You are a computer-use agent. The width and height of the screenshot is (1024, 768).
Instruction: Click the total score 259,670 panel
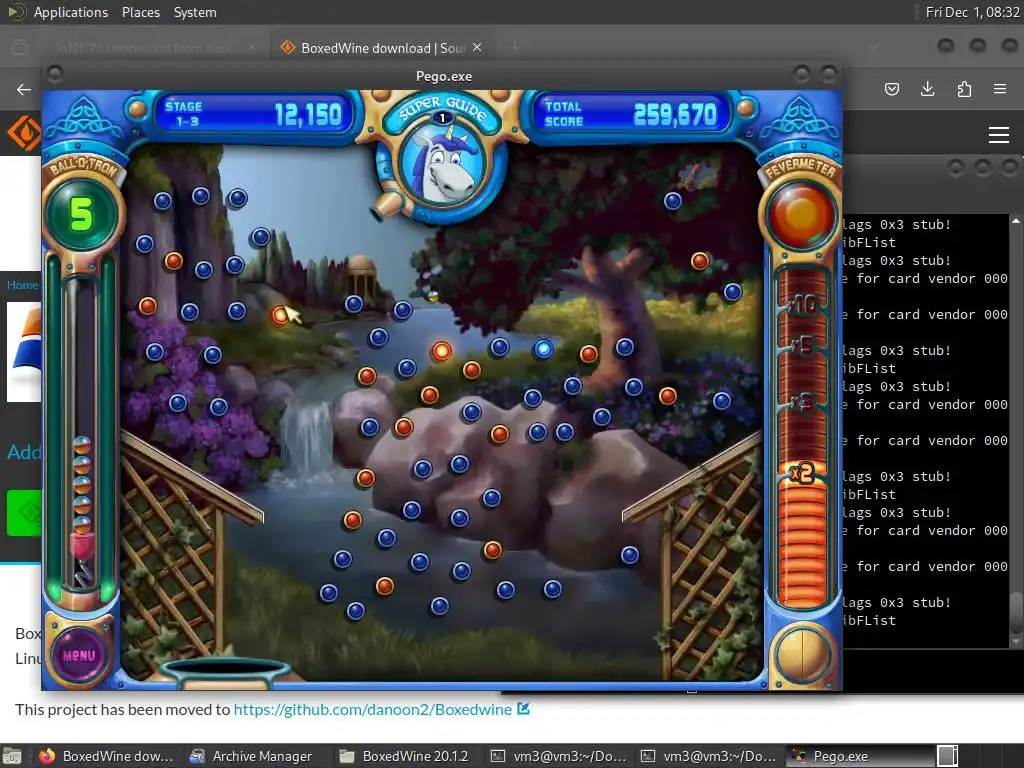632,114
